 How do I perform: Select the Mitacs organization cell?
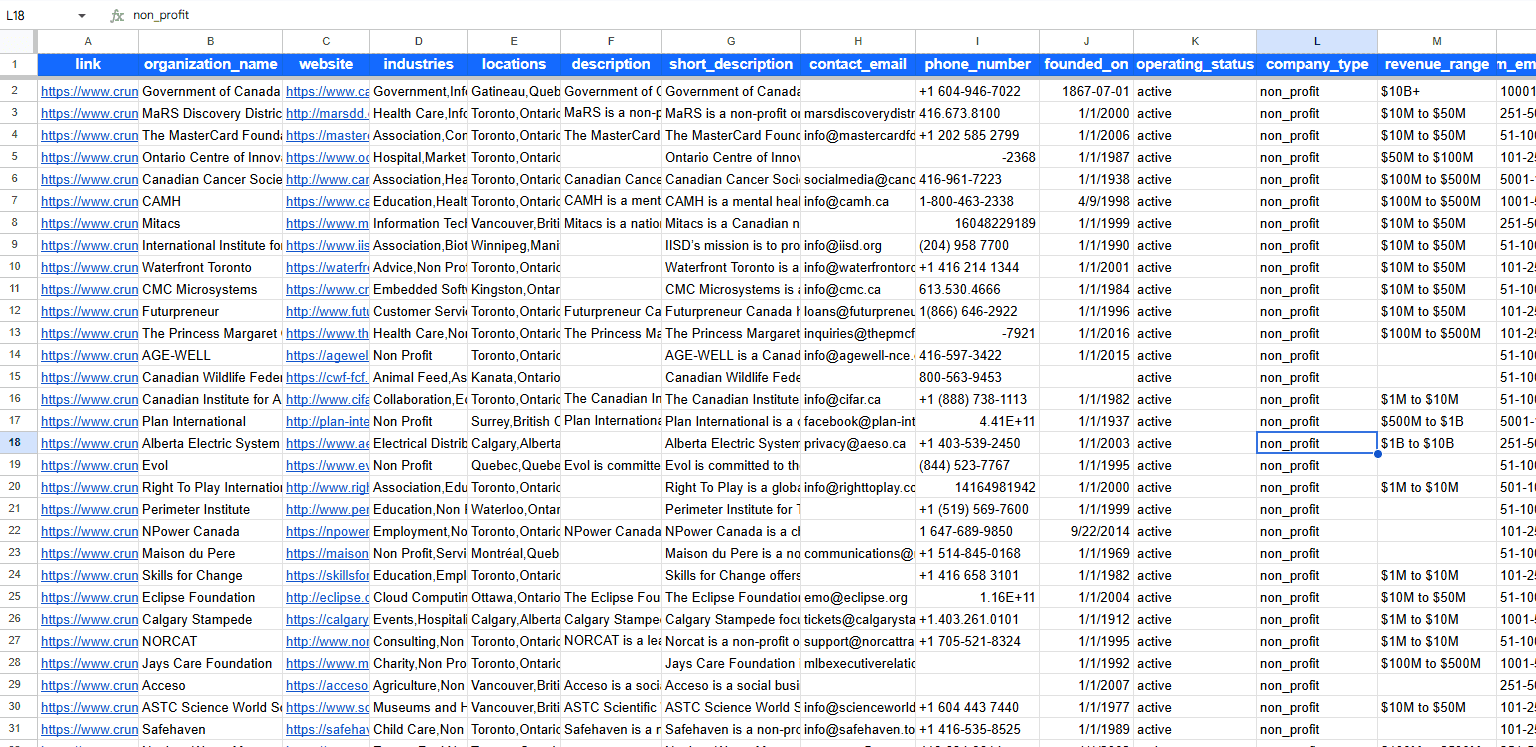pos(210,223)
